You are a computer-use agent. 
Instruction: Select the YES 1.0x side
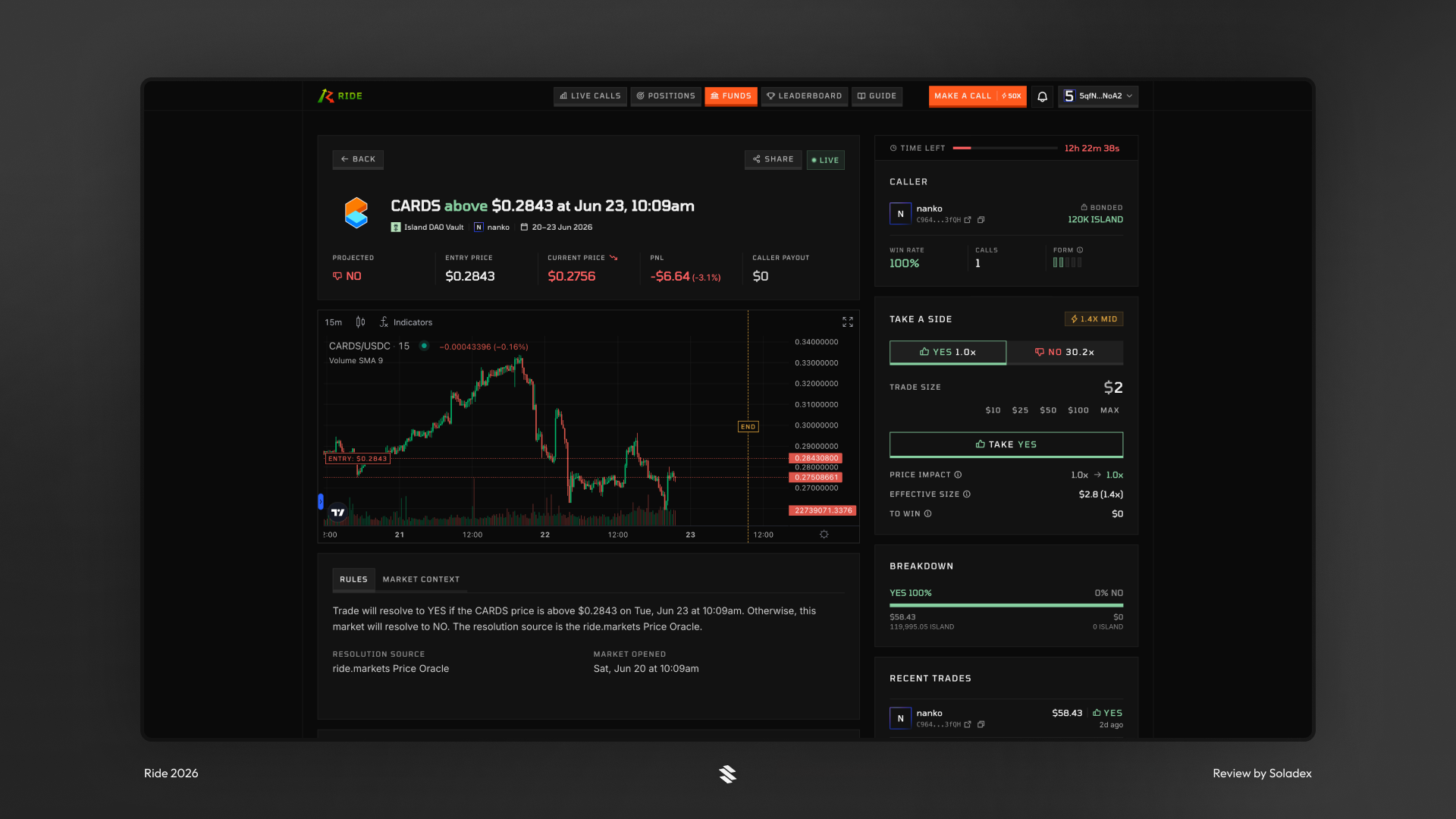[x=948, y=353]
